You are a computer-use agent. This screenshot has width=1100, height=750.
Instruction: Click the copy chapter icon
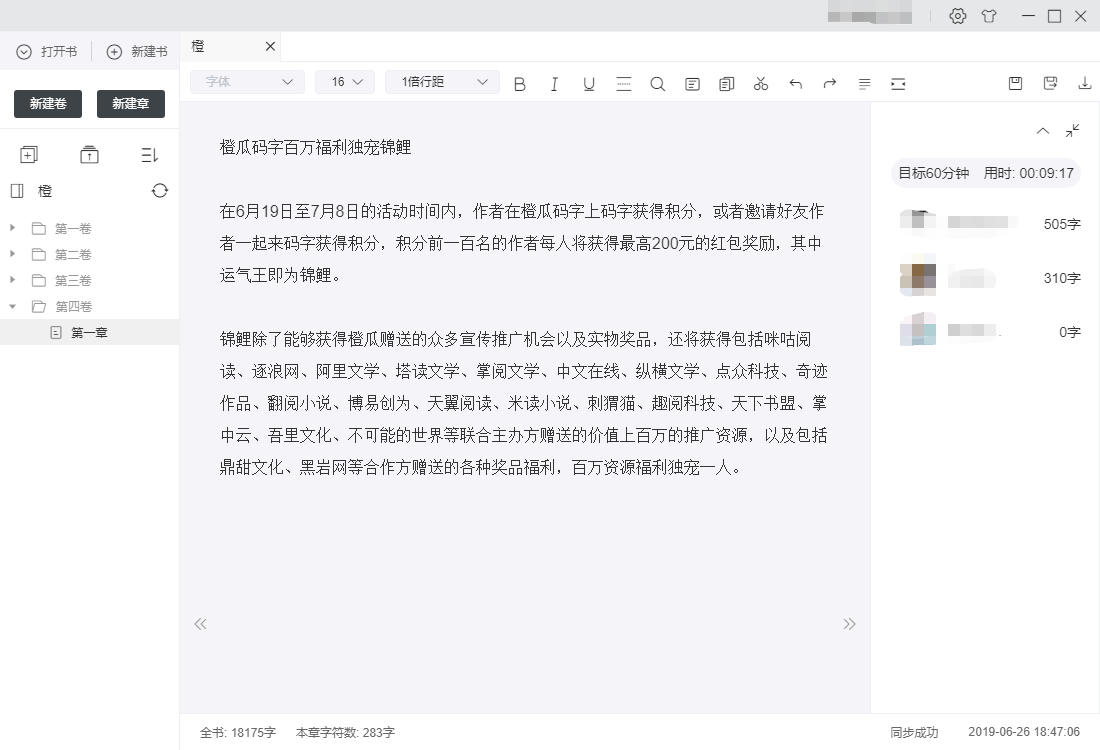click(x=726, y=84)
